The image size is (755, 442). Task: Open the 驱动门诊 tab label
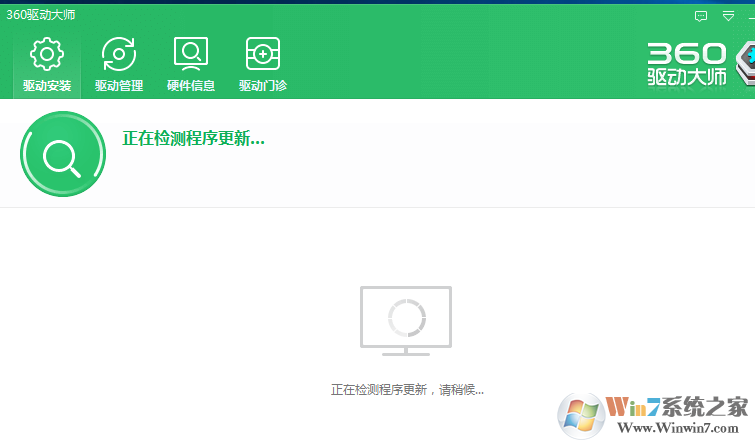[263, 86]
